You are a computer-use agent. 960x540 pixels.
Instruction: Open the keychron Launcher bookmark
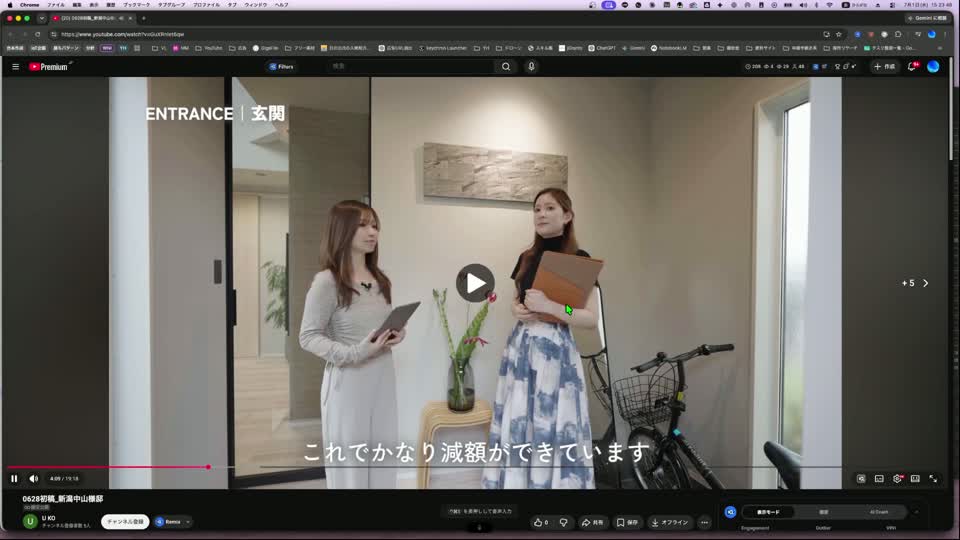click(x=443, y=48)
